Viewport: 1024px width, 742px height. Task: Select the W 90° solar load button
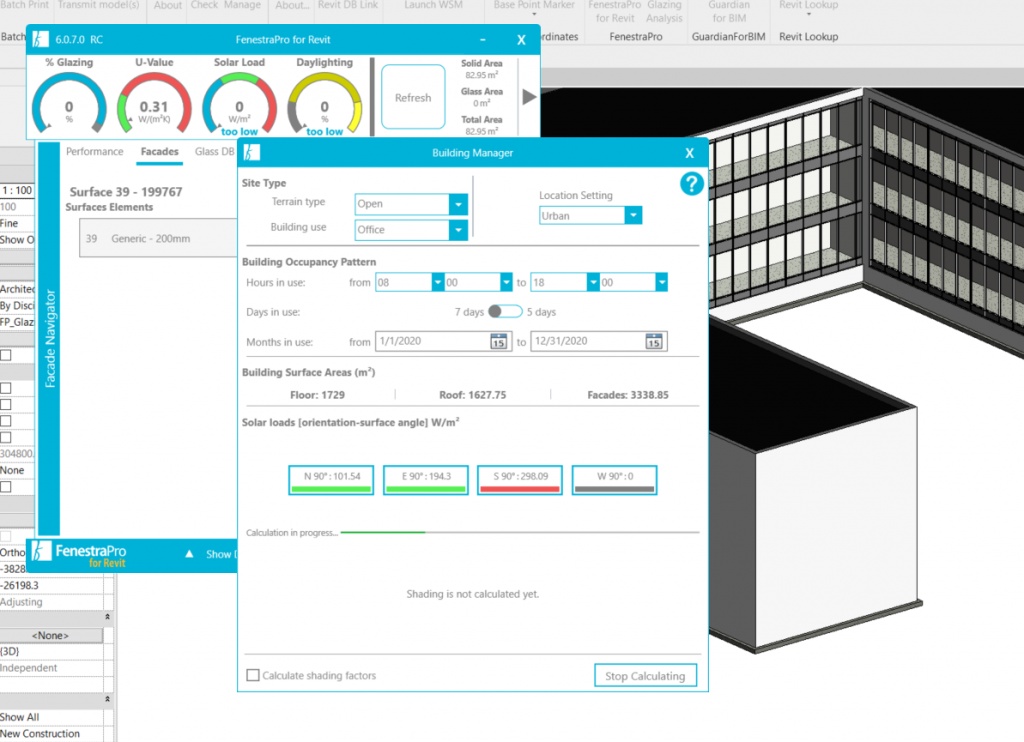615,479
